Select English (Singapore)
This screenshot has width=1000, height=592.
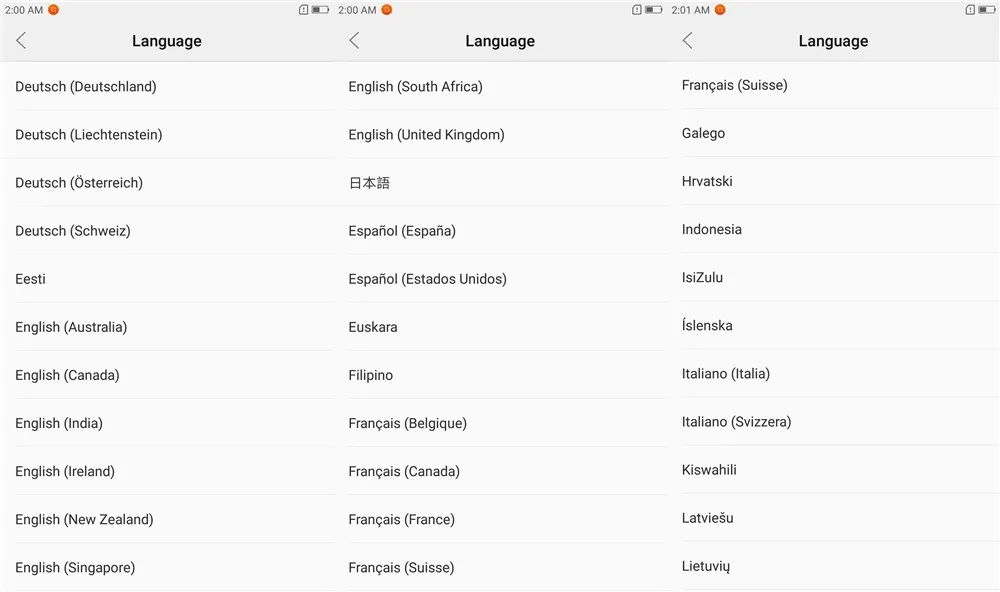pyautogui.click(x=167, y=567)
